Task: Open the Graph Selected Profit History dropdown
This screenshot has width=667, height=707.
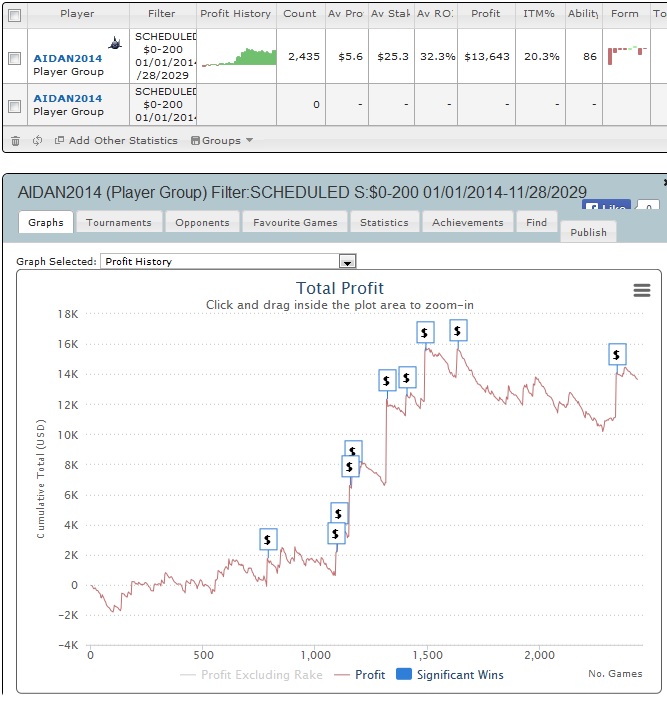Action: point(228,262)
